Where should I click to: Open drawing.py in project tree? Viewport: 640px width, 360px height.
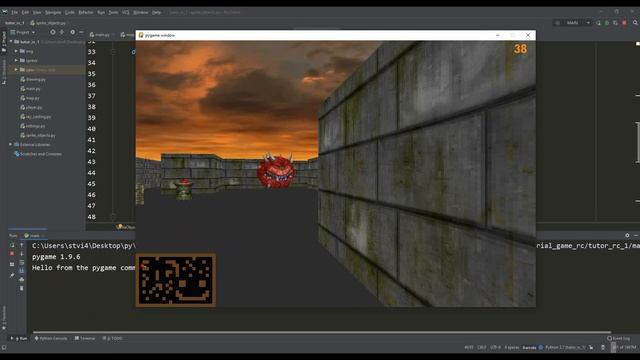(33, 79)
